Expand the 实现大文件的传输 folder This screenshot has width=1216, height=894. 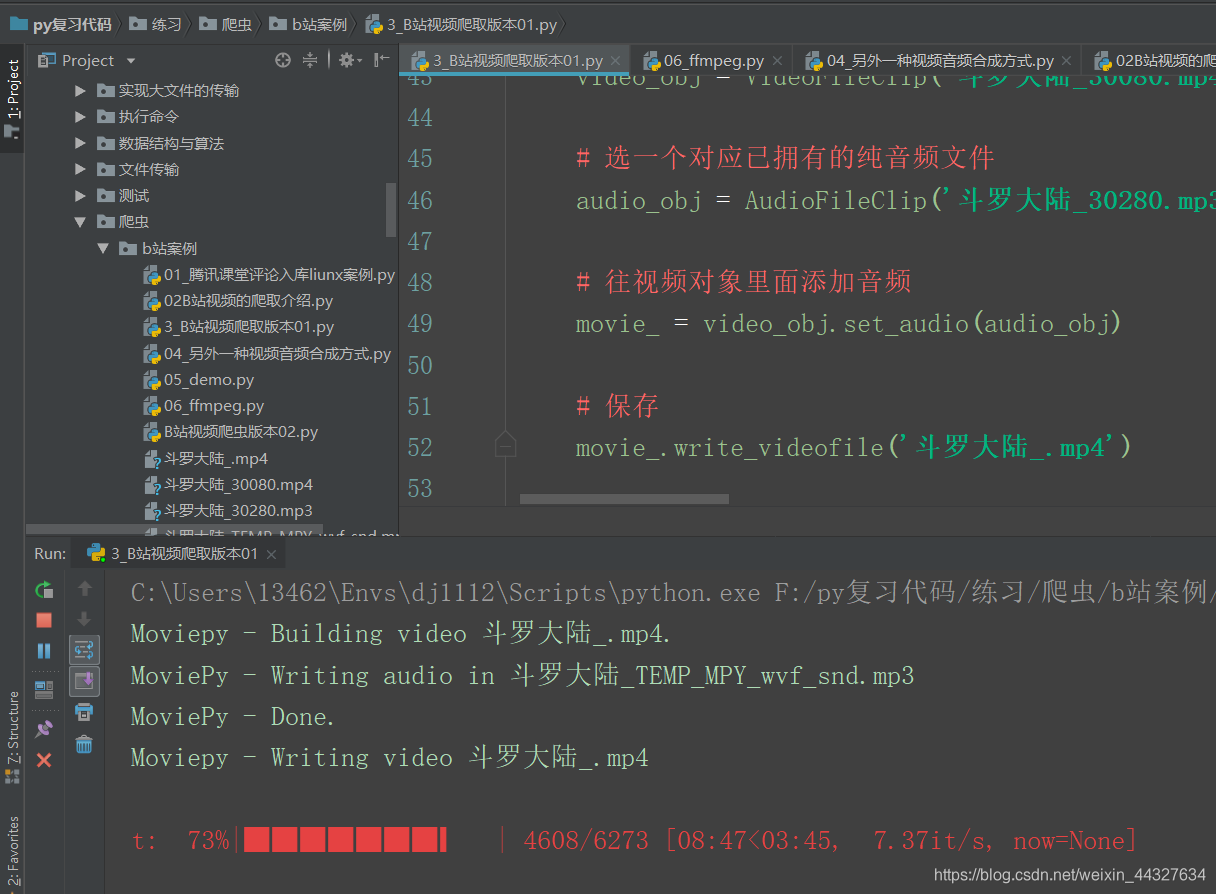tap(81, 90)
